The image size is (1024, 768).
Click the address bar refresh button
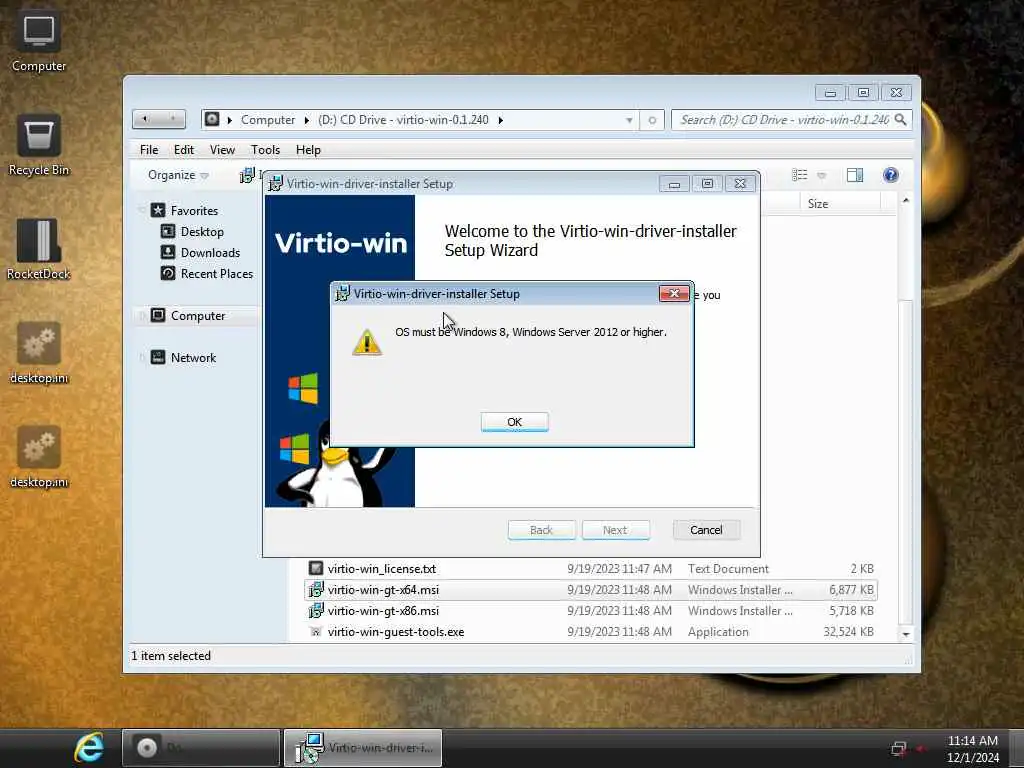click(652, 120)
